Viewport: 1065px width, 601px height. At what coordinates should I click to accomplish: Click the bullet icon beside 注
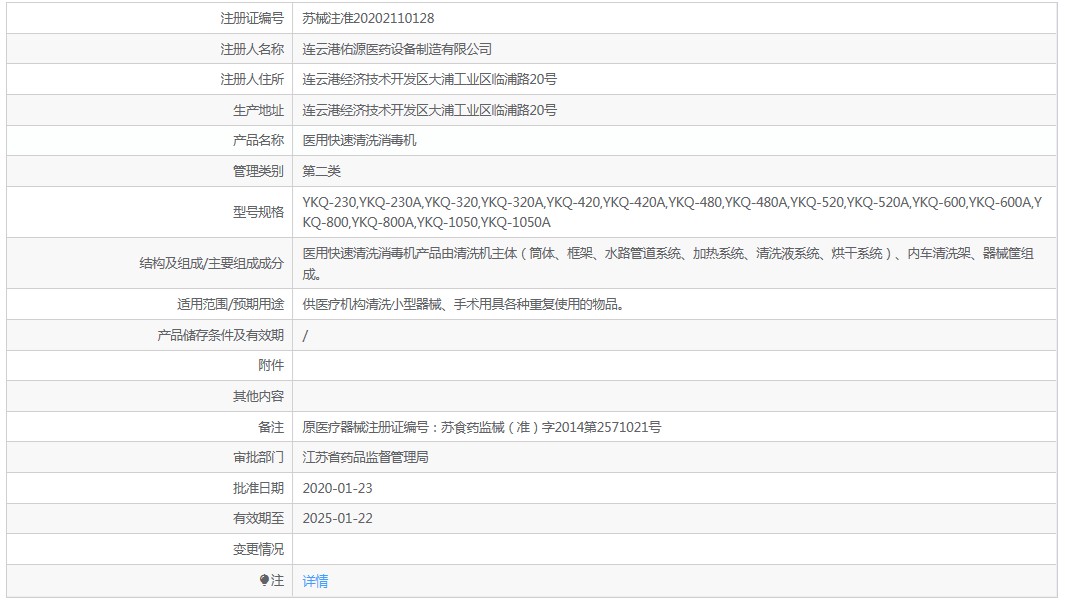[x=264, y=580]
